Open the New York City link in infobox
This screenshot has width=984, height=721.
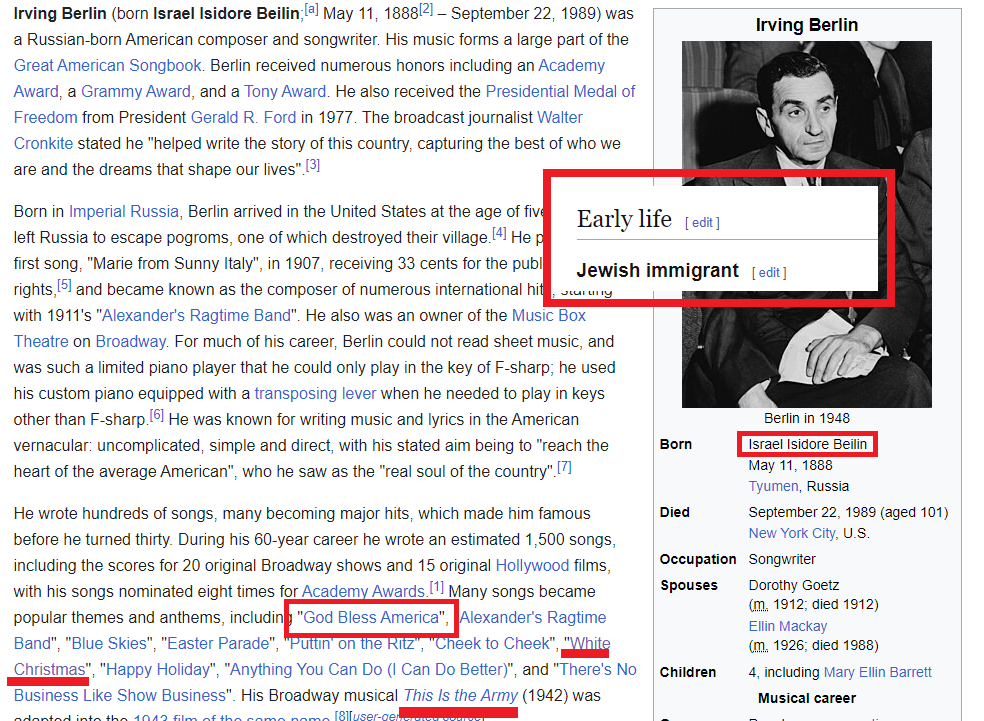(792, 533)
